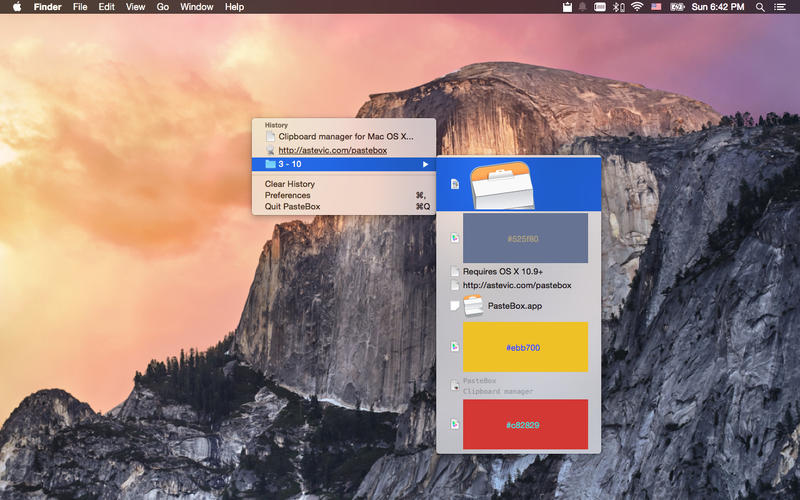The image size is (800, 500).
Task: Click the US flag input source icon
Action: [656, 7]
